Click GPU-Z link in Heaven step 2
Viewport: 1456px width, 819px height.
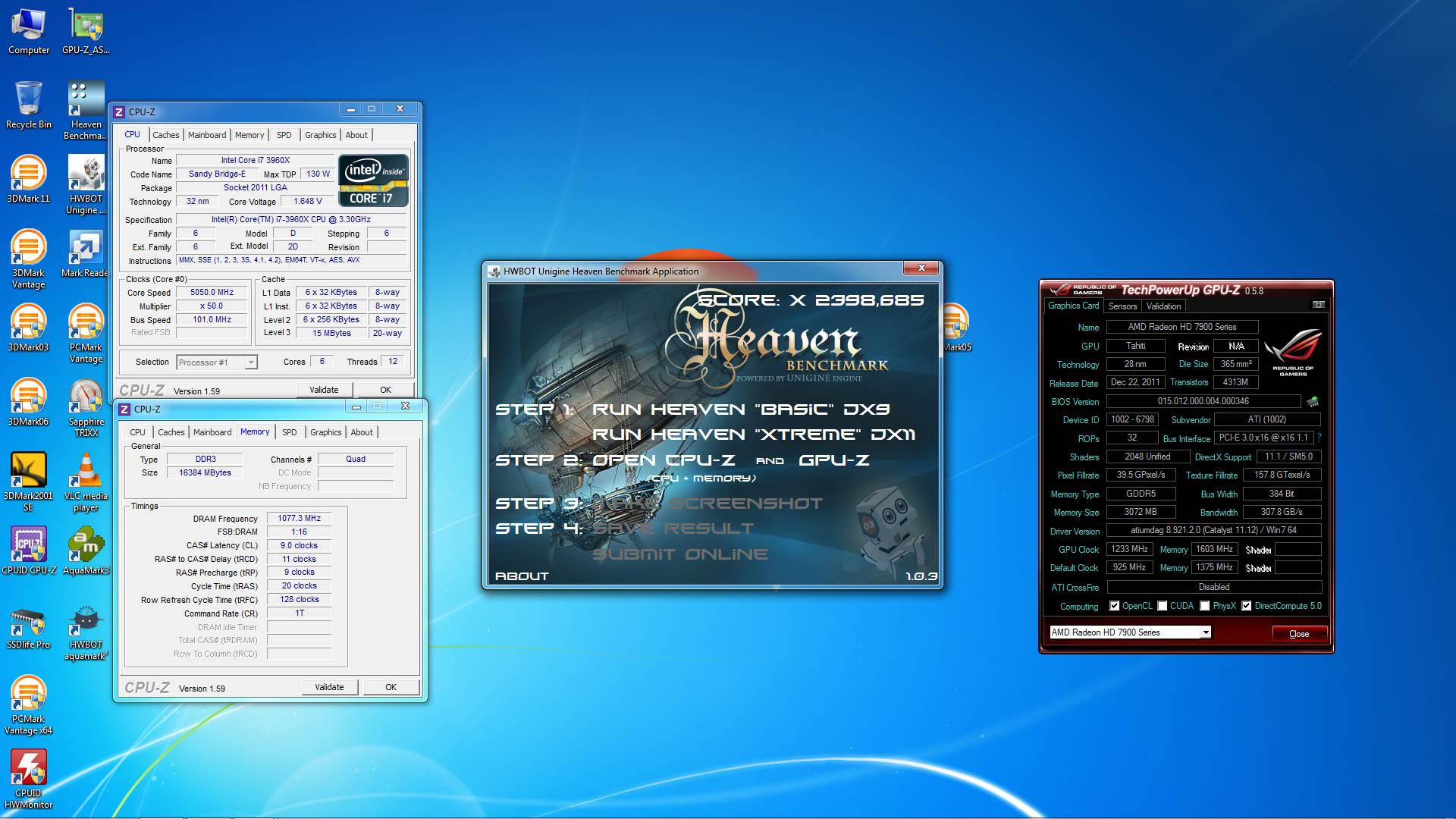(833, 460)
